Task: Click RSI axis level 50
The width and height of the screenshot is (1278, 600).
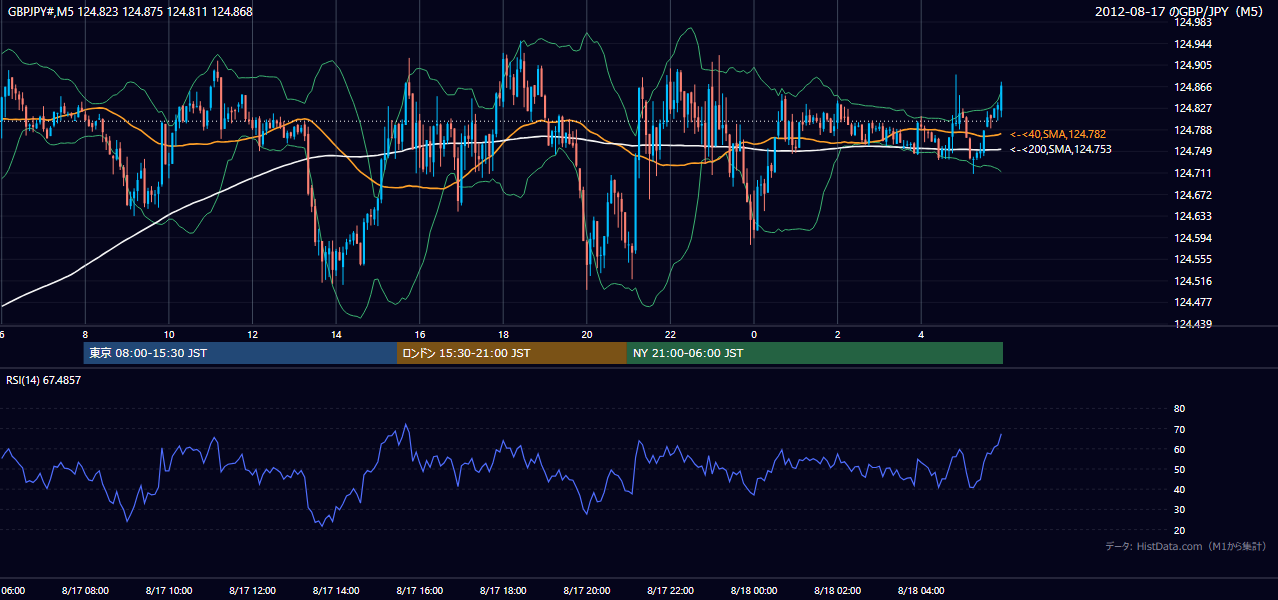Action: (1179, 469)
